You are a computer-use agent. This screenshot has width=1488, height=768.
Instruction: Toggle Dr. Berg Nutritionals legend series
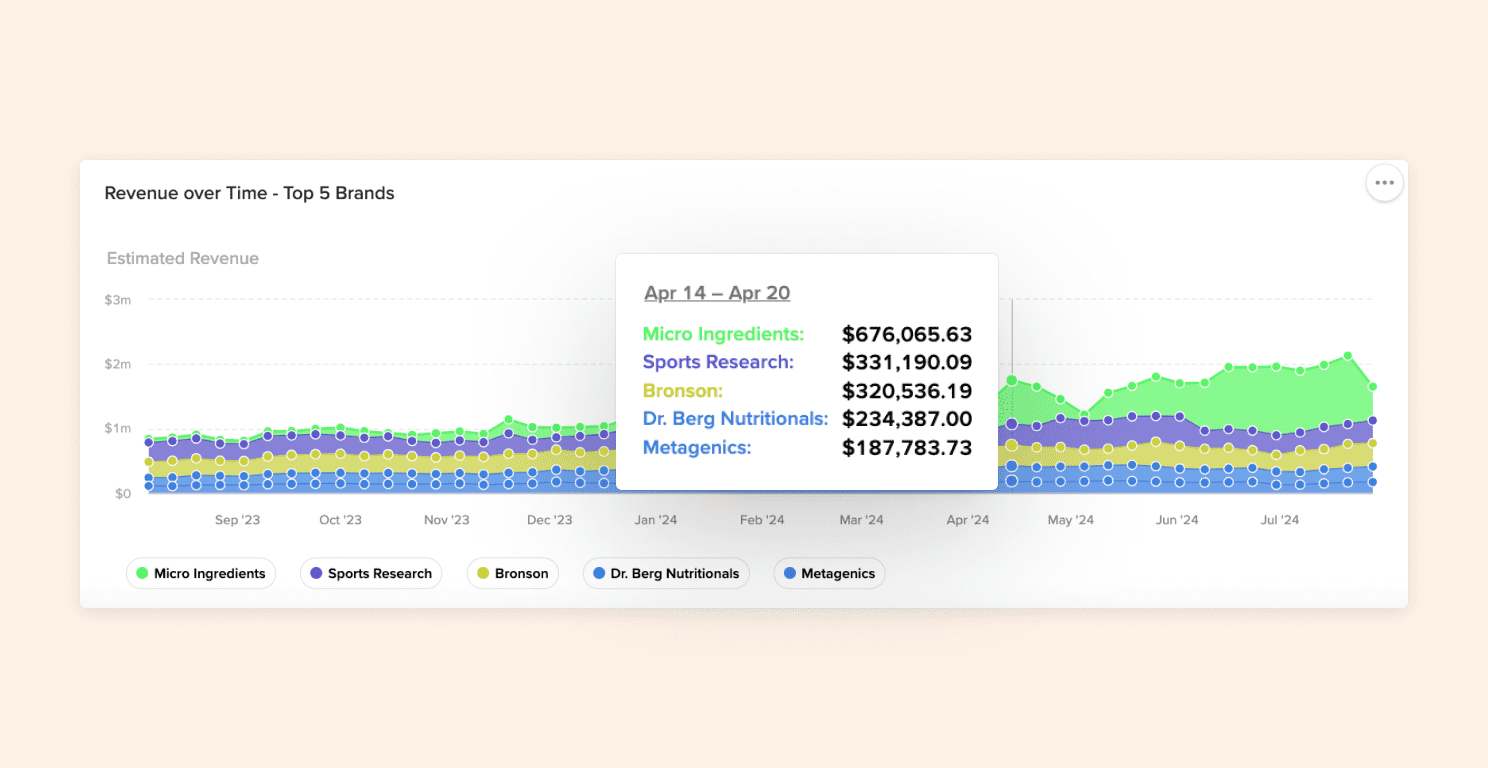666,573
